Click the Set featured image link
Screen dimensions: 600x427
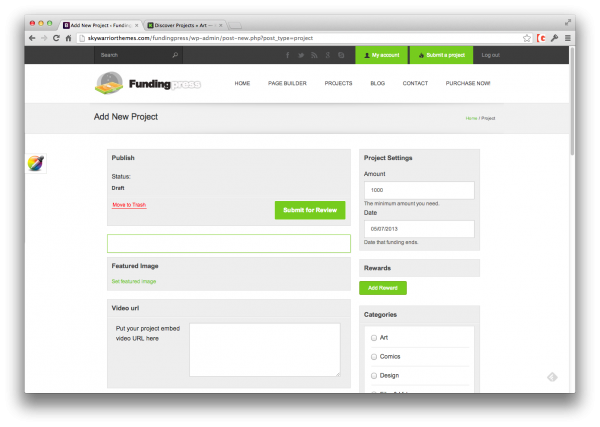pos(134,281)
